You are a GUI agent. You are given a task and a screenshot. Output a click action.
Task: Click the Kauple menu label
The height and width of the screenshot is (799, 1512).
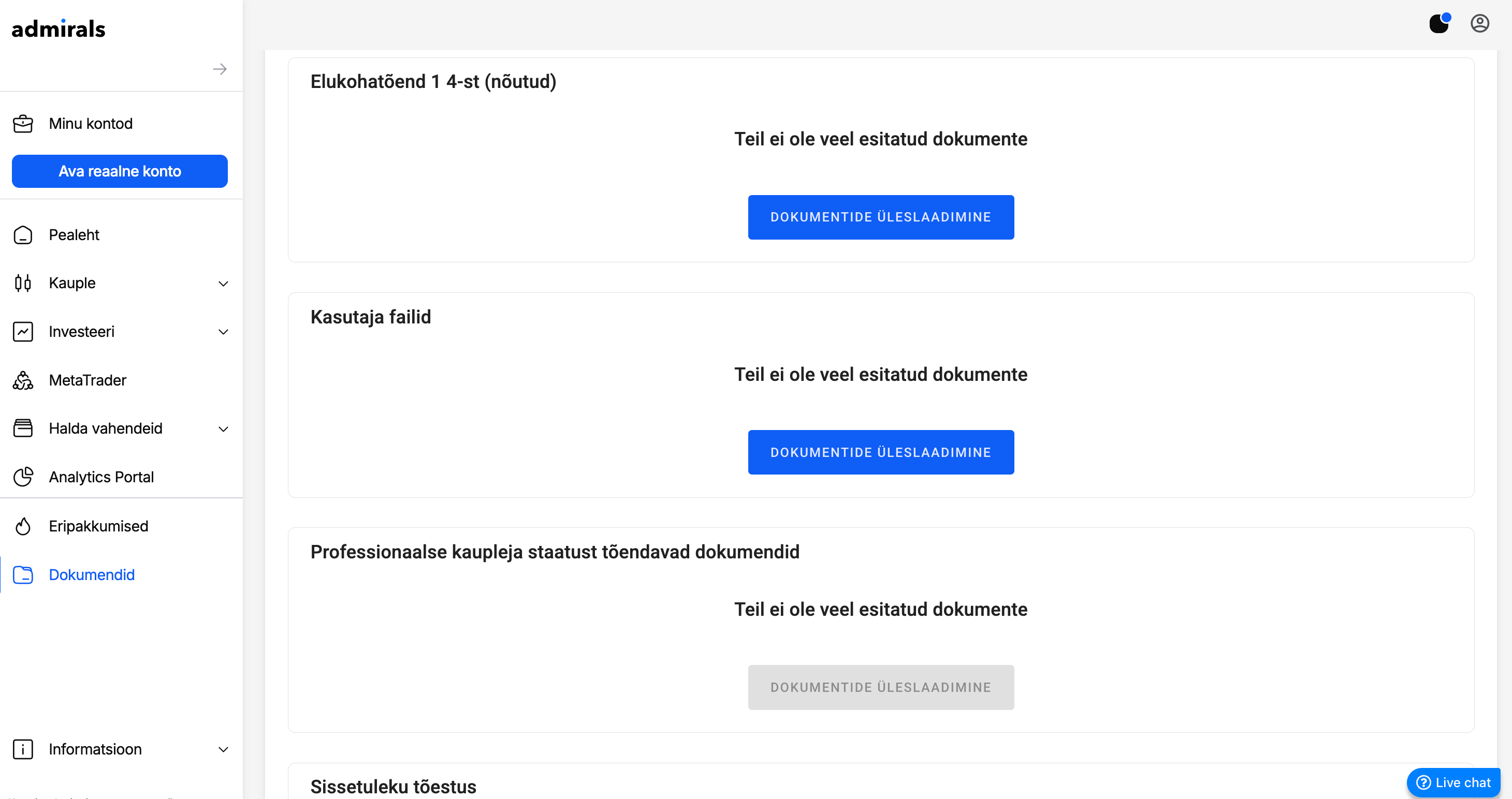[71, 284]
